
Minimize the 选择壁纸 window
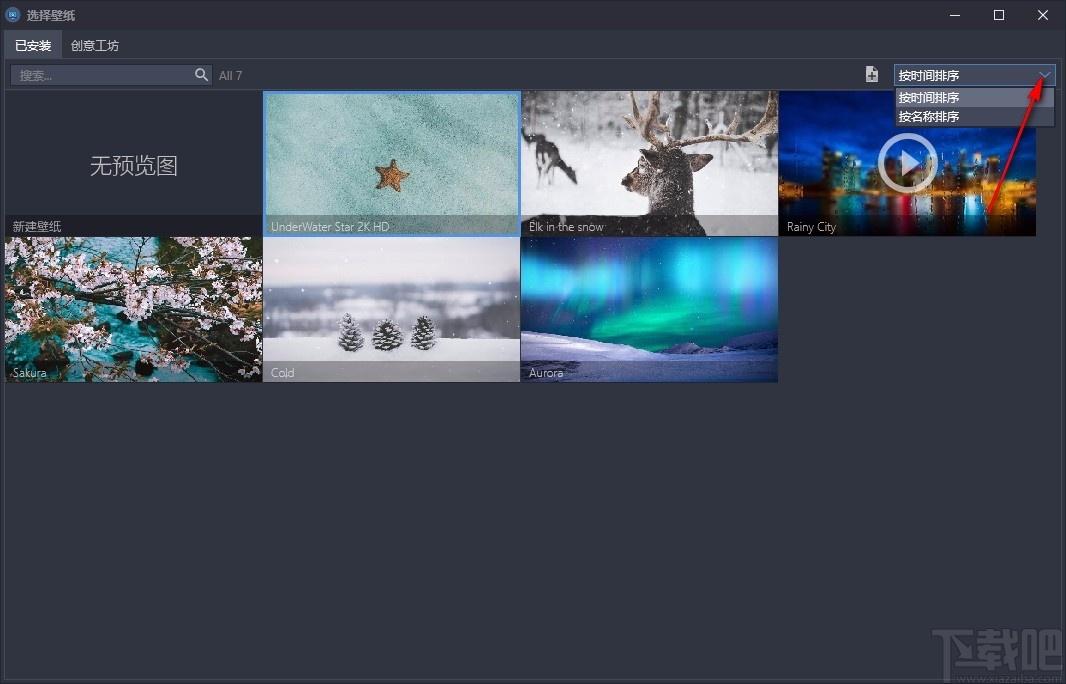[955, 15]
